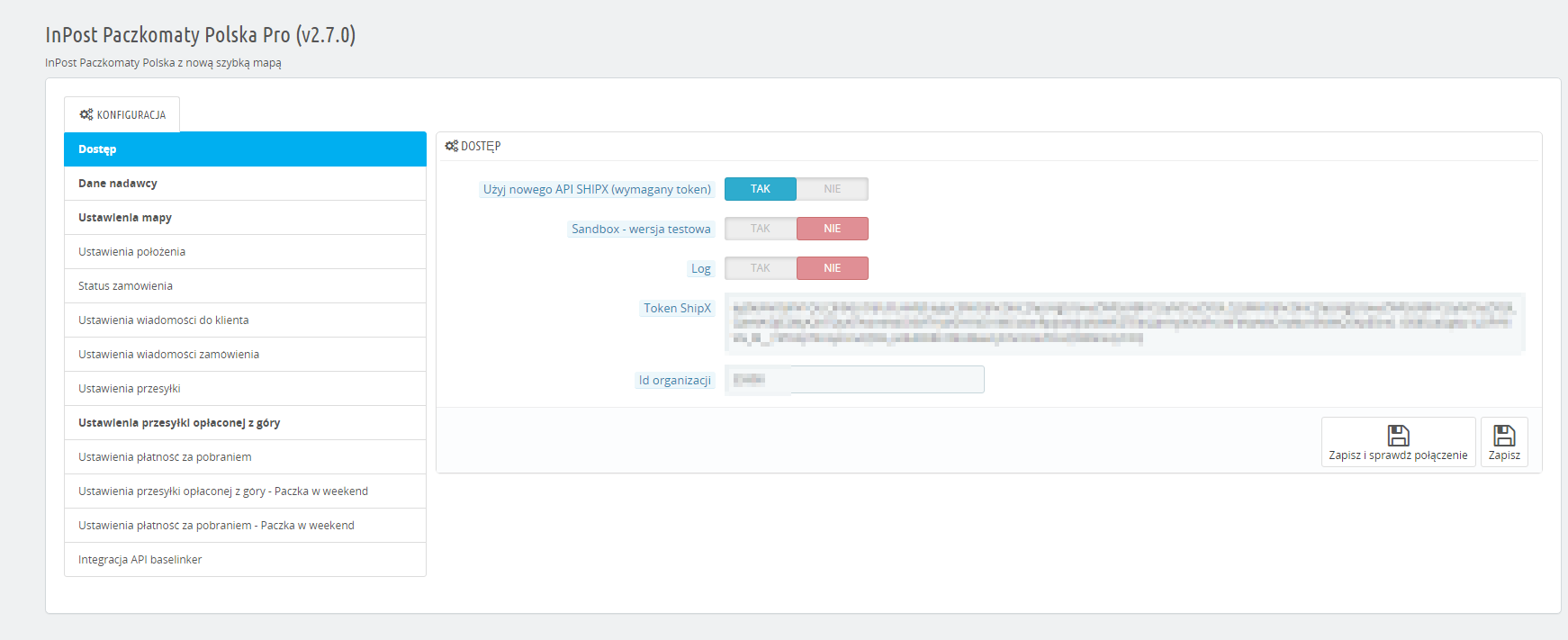
Task: Enable Sandbox test version with TAK
Action: coord(761,229)
